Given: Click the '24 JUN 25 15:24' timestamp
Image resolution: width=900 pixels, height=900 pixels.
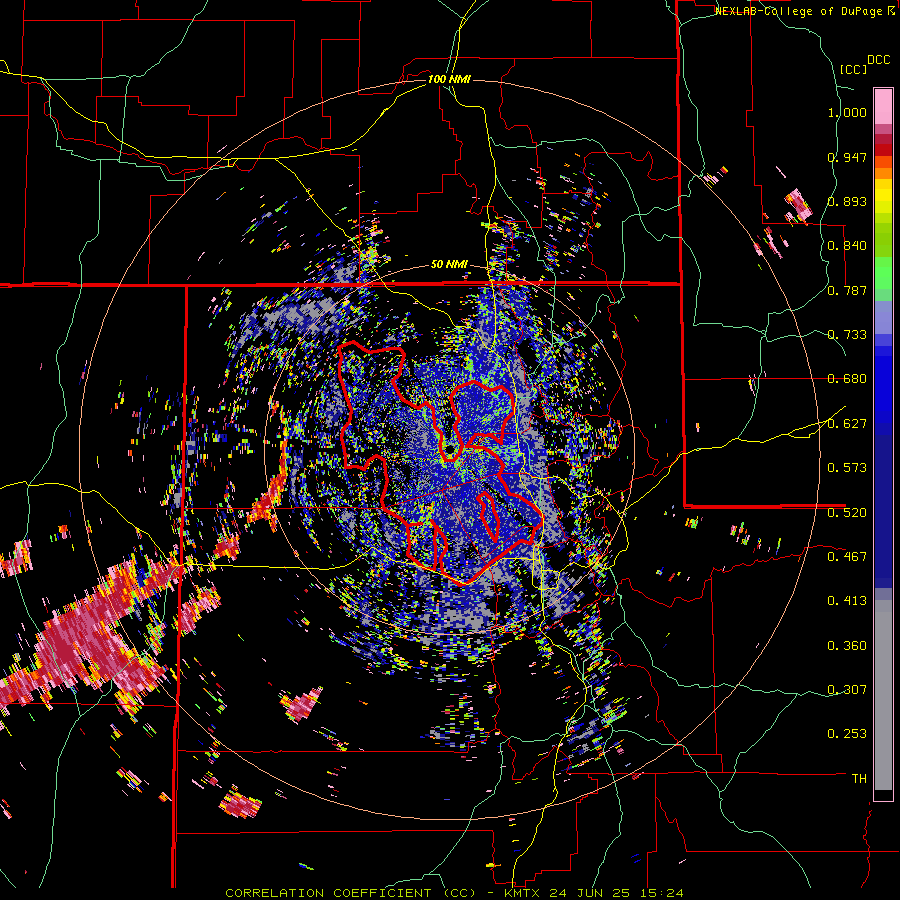Looking at the screenshot, I should (616, 893).
